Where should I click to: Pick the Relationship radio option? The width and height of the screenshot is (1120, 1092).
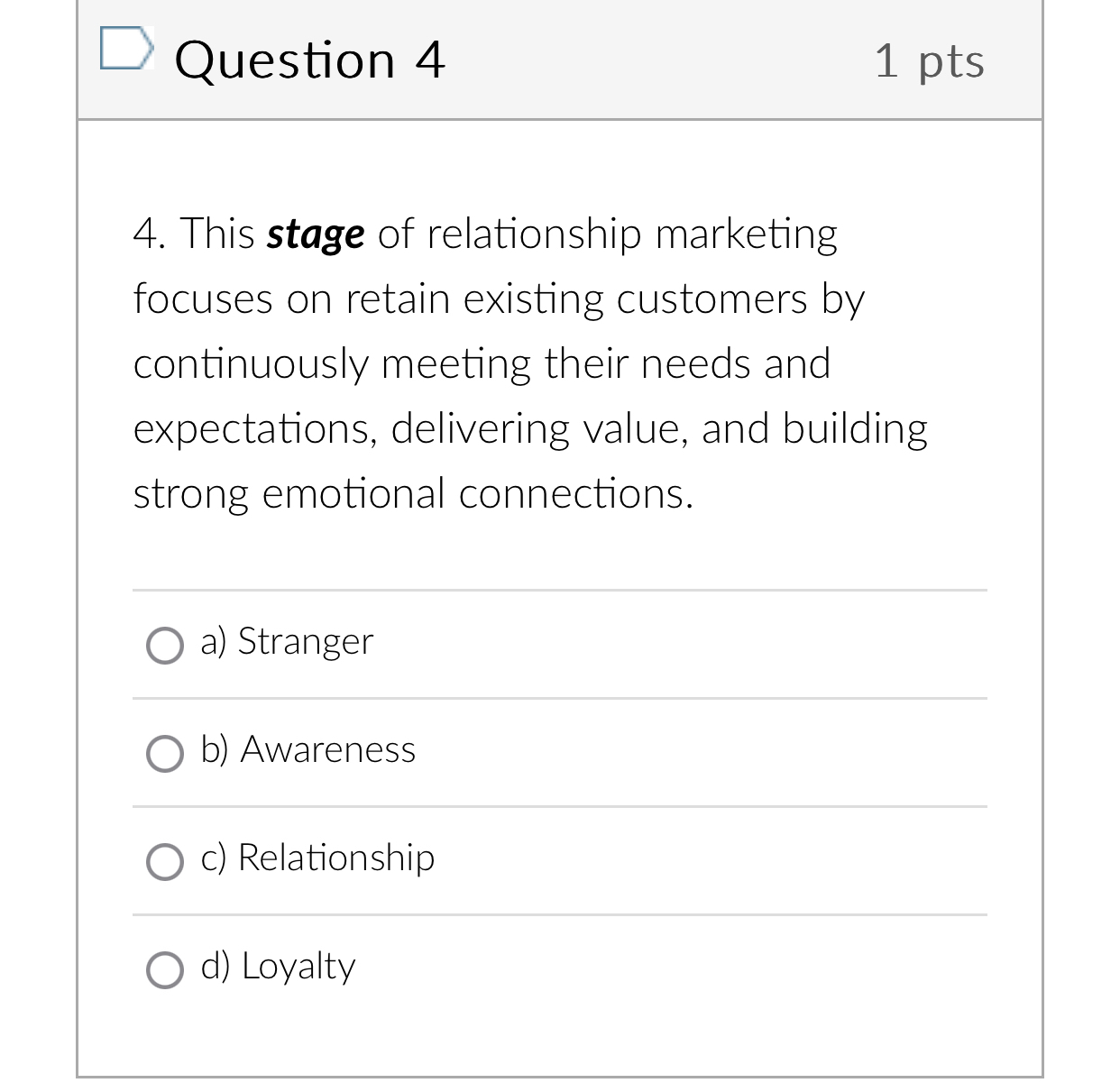coord(164,862)
